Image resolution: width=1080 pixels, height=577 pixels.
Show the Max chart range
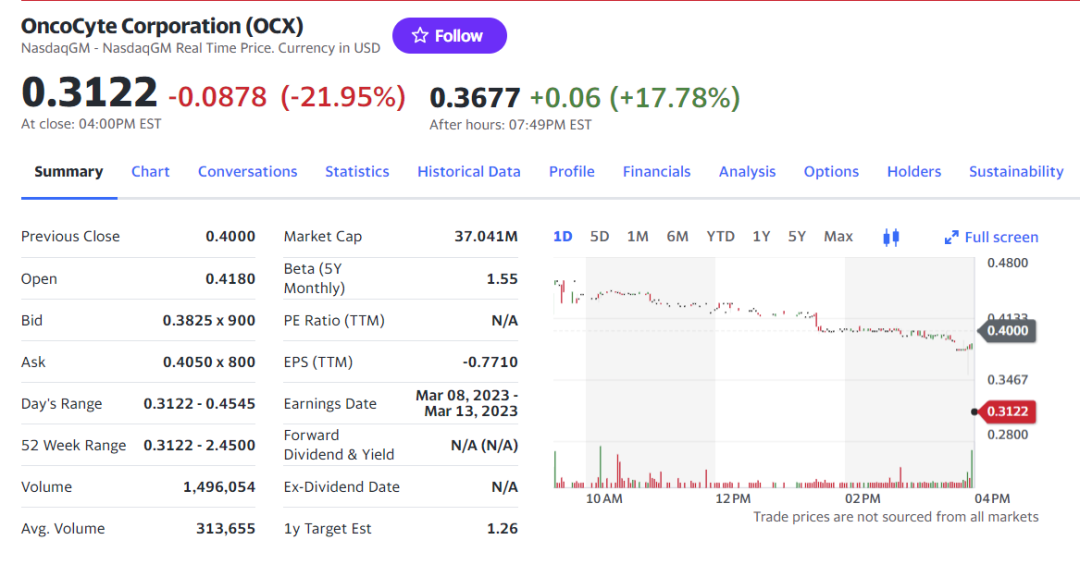click(838, 236)
